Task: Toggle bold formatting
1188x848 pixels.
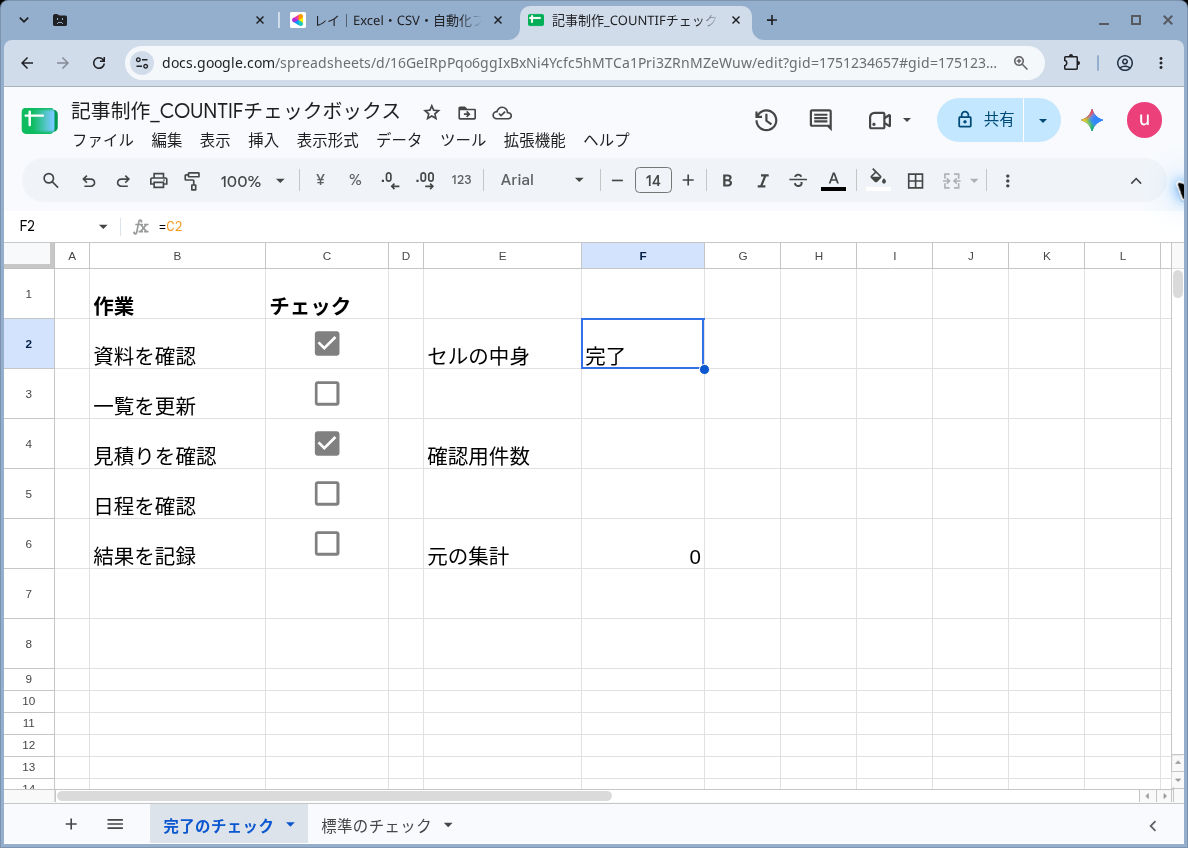Action: (727, 180)
